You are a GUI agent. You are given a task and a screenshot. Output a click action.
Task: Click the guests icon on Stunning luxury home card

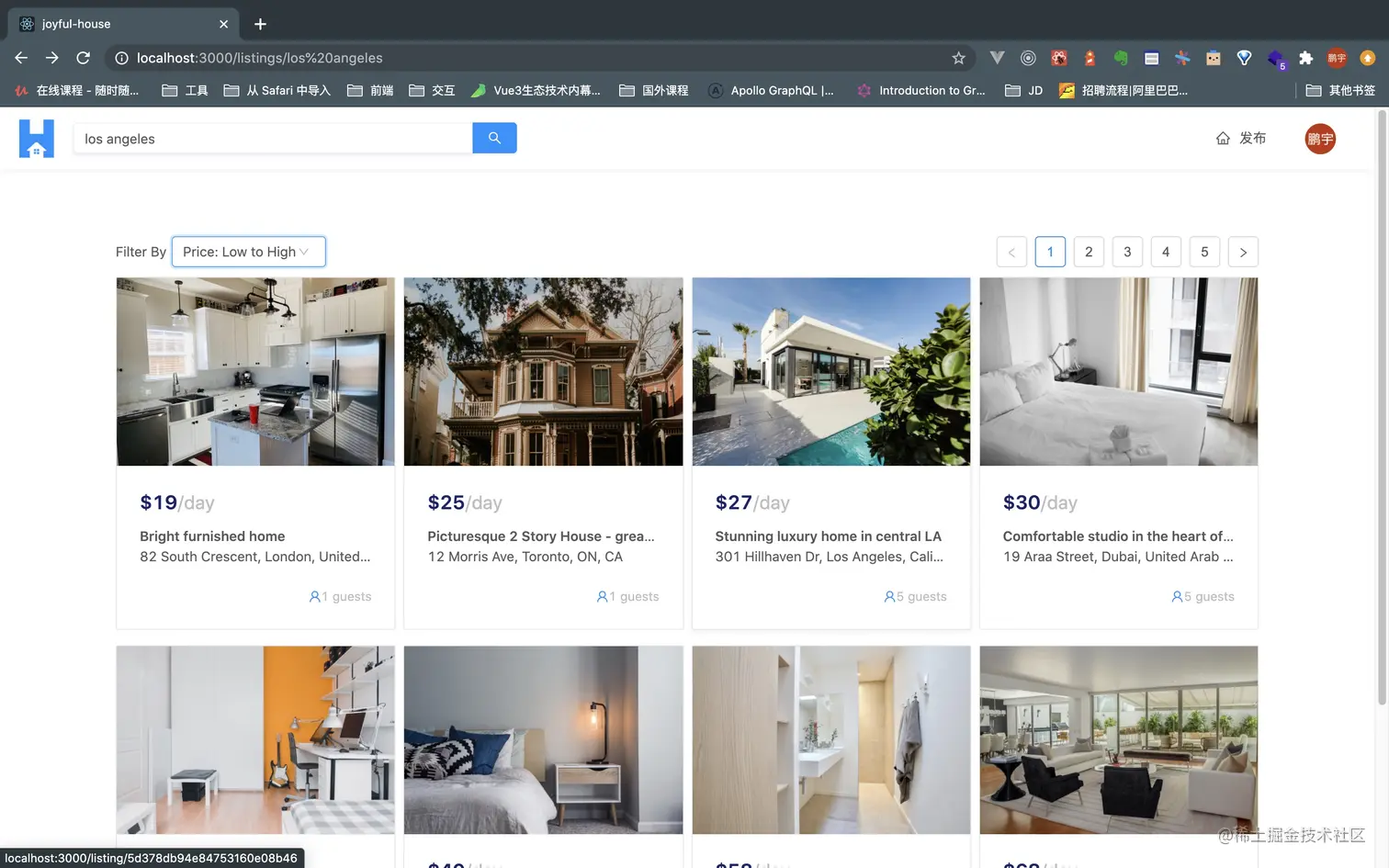point(890,596)
